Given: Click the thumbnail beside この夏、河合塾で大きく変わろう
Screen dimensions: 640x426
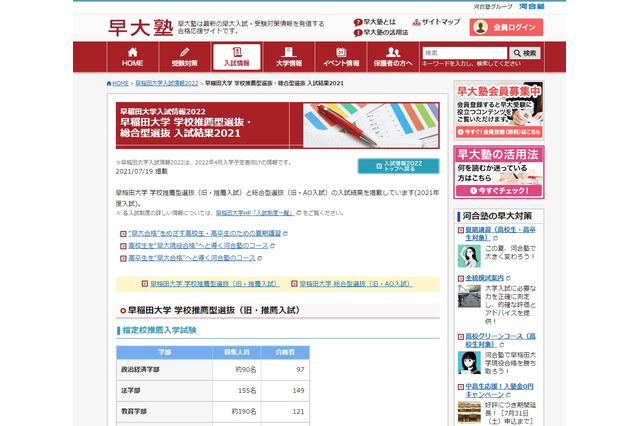Looking at the screenshot, I should point(469,256).
